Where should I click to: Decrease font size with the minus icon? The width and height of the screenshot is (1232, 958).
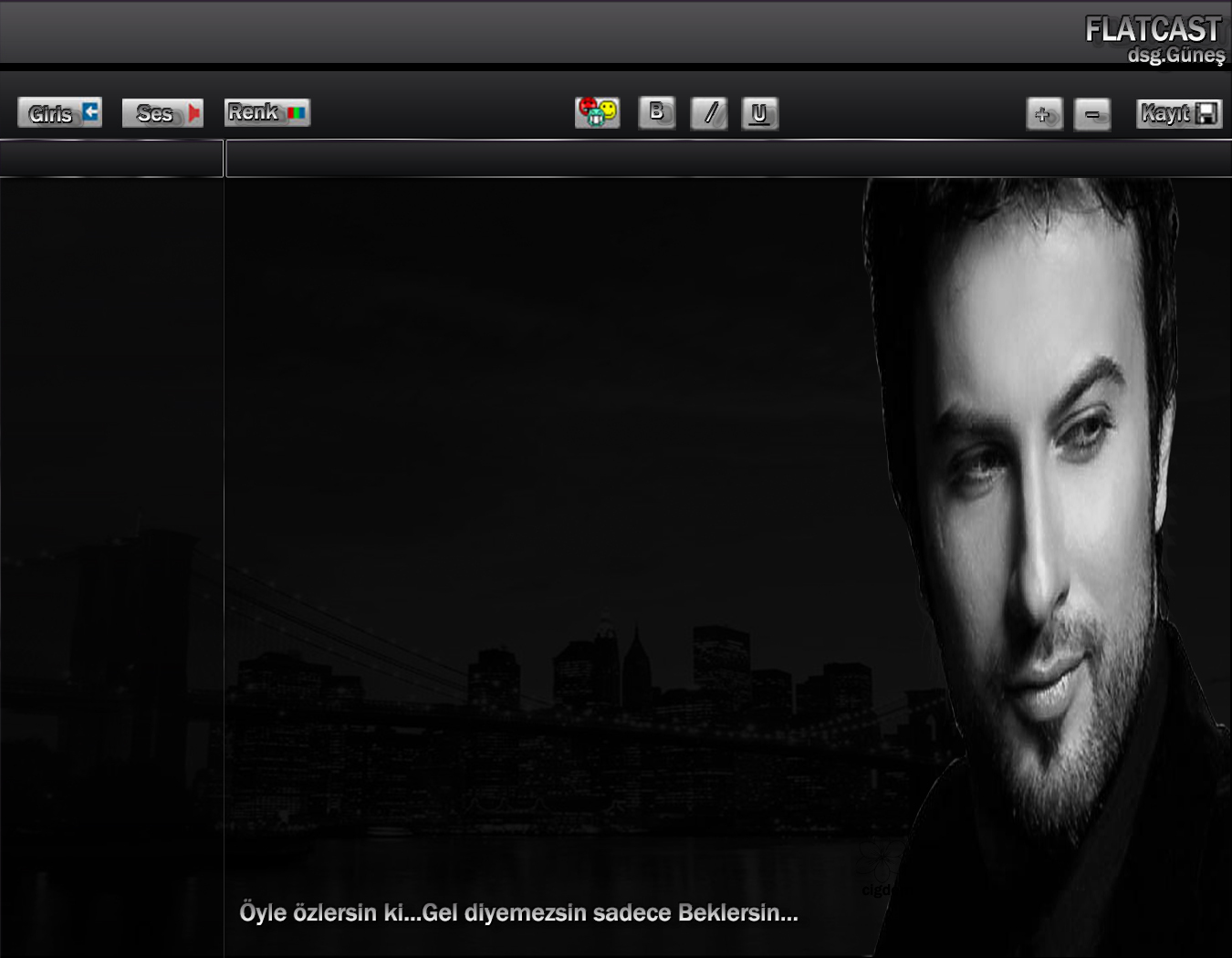point(1091,114)
